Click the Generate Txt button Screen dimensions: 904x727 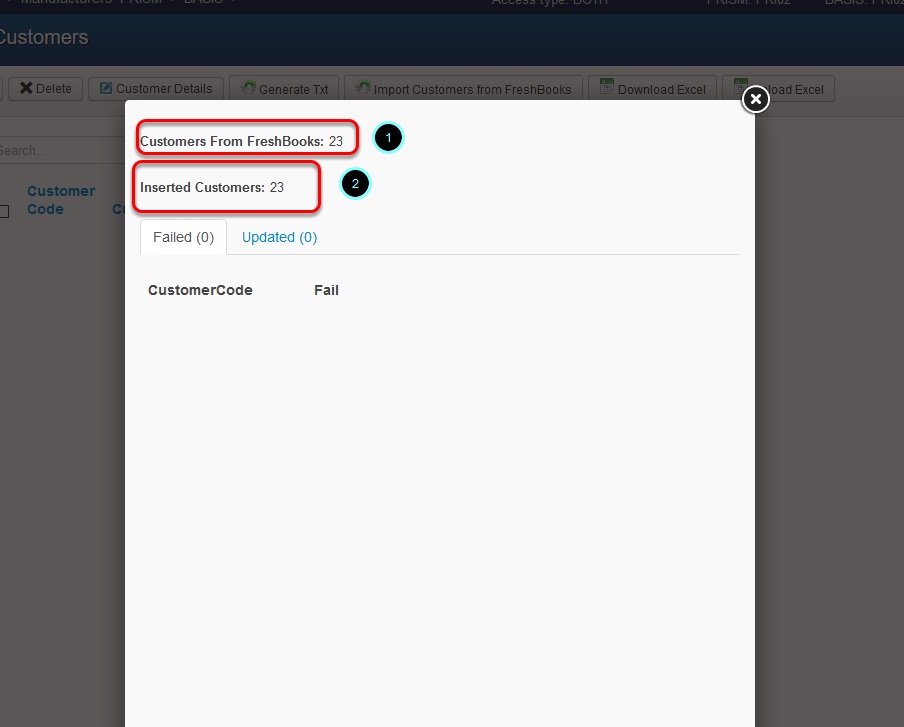(x=284, y=89)
